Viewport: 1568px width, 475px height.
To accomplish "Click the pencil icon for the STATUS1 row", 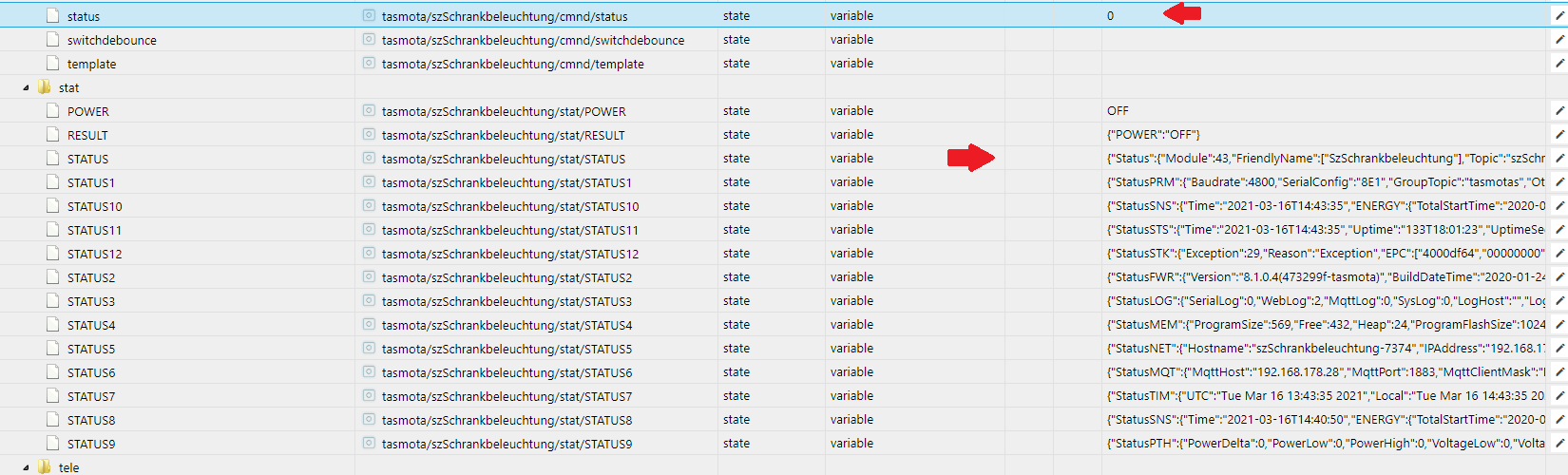I will [x=1558, y=182].
